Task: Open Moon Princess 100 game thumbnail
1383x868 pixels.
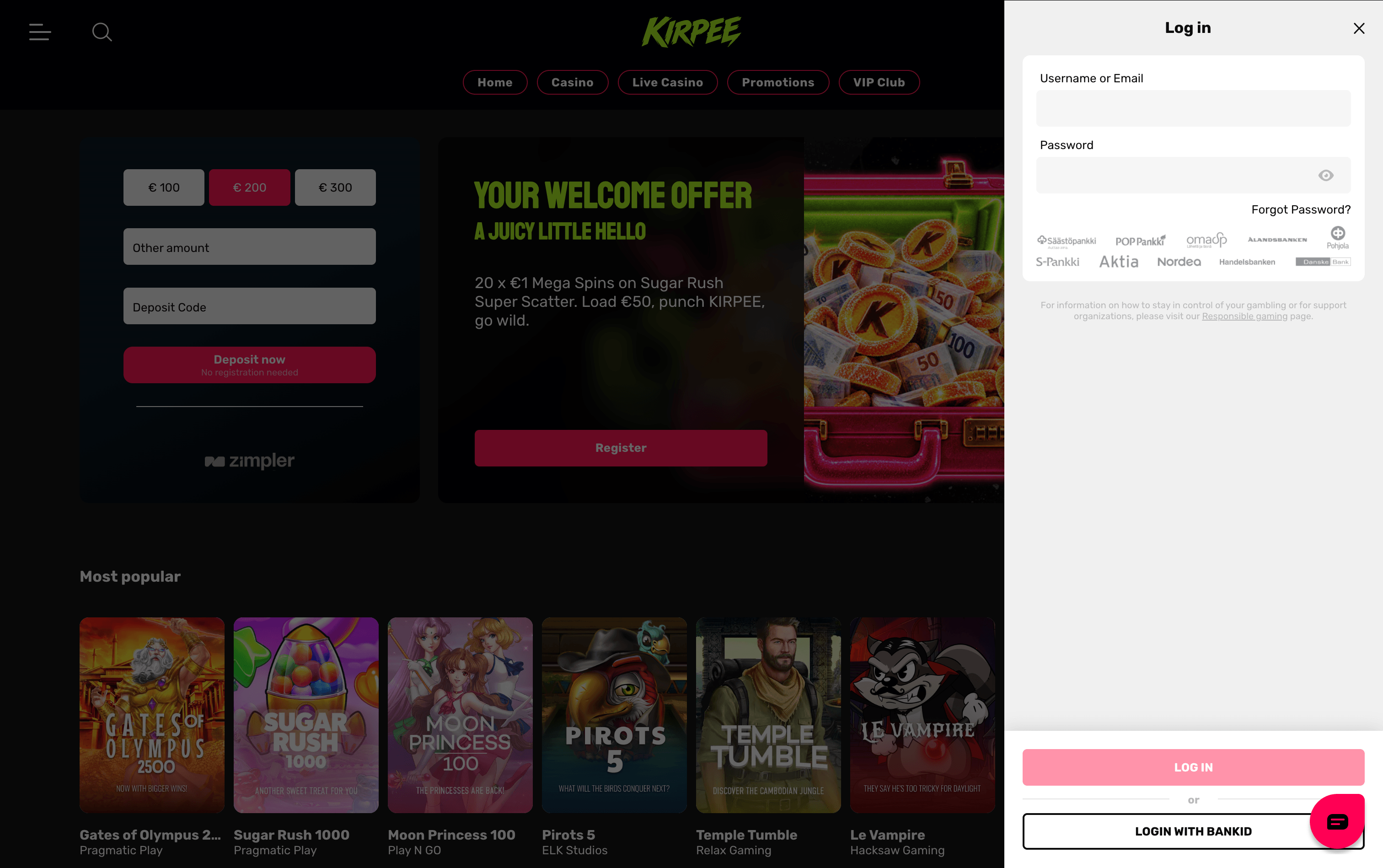Action: 461,715
